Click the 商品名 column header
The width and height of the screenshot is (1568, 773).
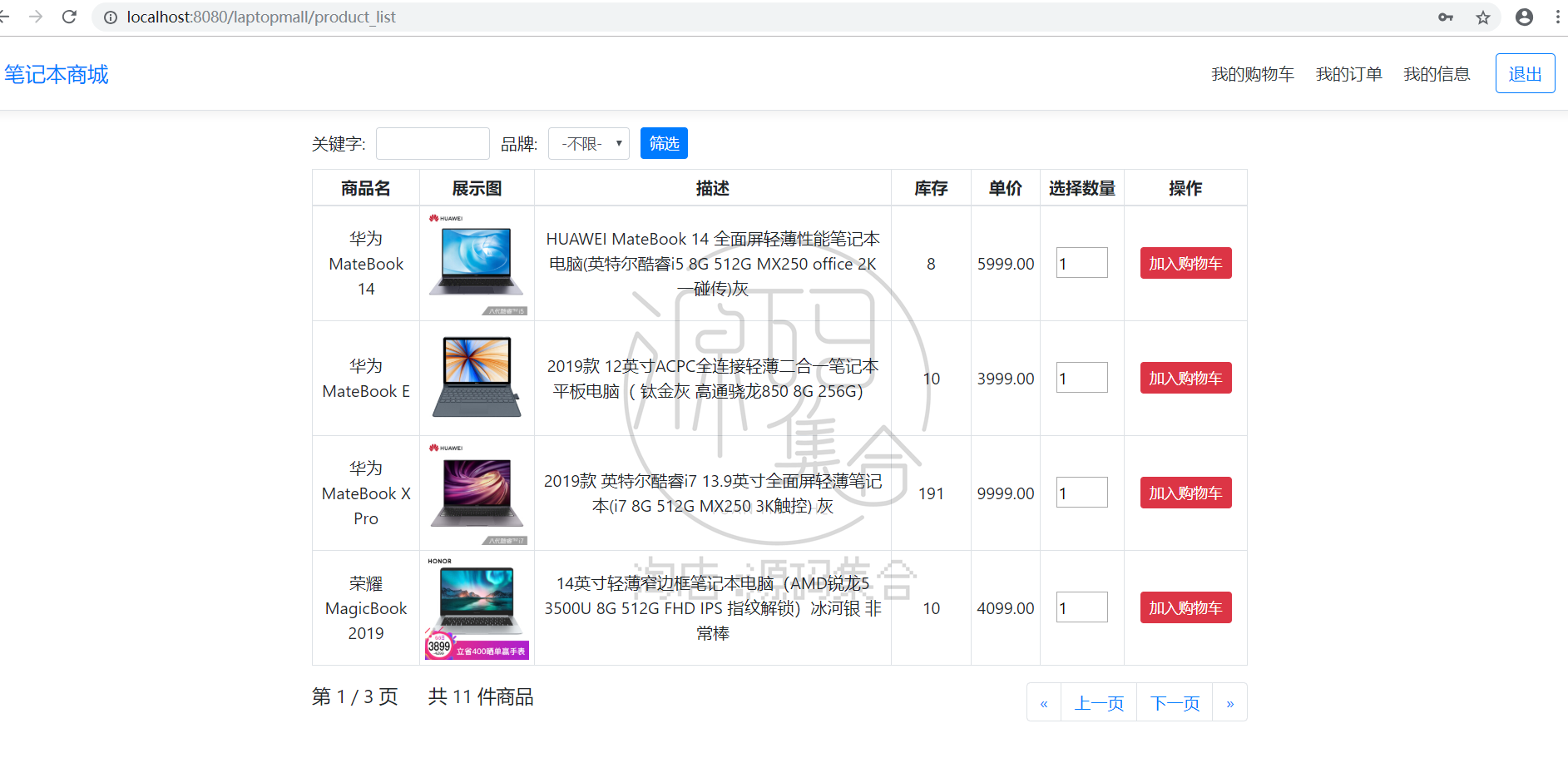click(366, 189)
